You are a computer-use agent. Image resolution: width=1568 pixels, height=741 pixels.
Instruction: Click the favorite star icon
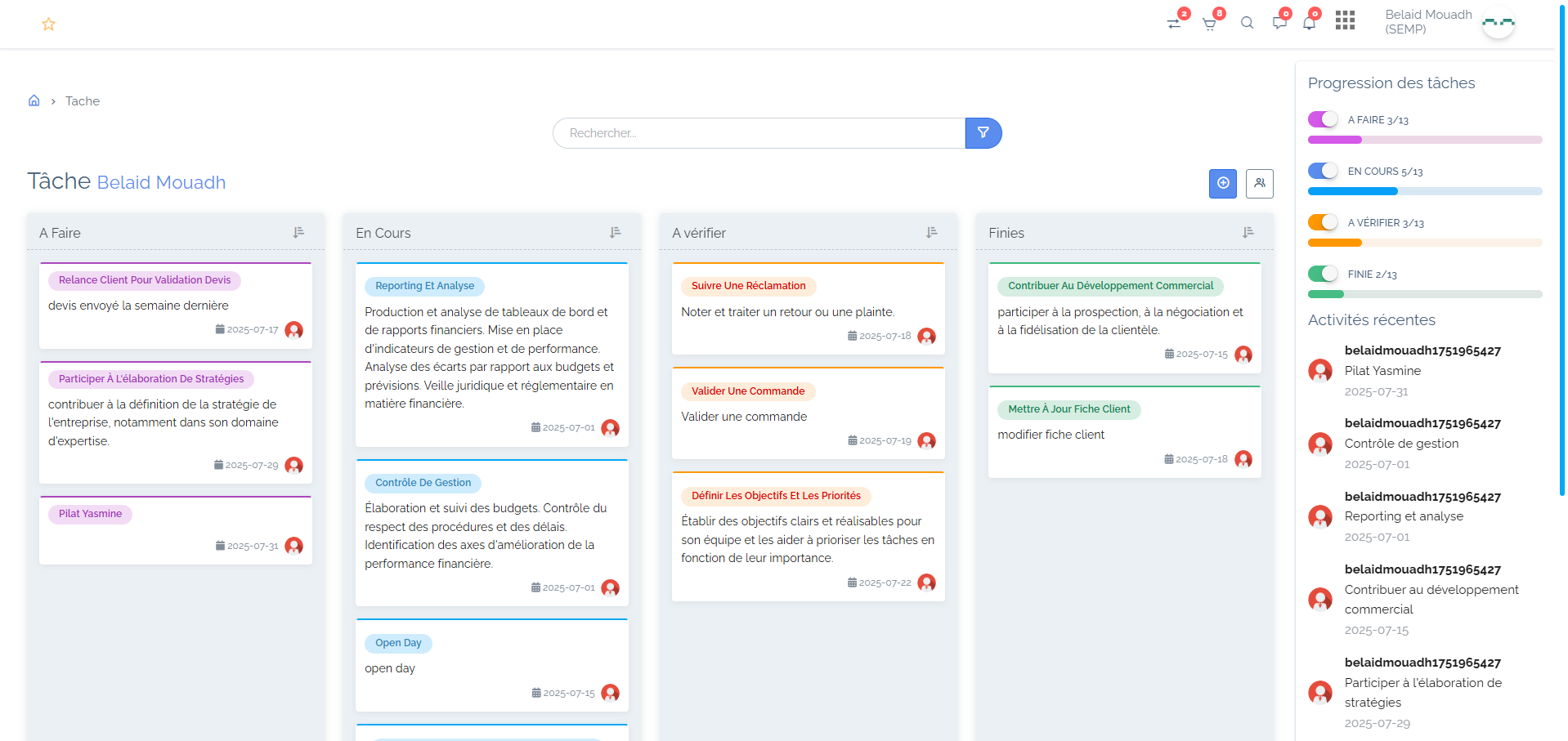[48, 25]
